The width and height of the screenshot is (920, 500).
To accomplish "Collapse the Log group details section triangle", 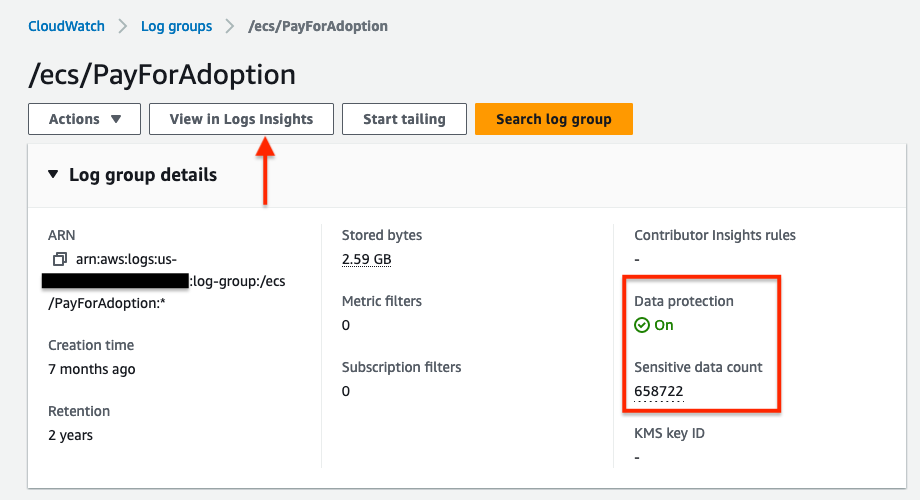I will click(x=53, y=174).
